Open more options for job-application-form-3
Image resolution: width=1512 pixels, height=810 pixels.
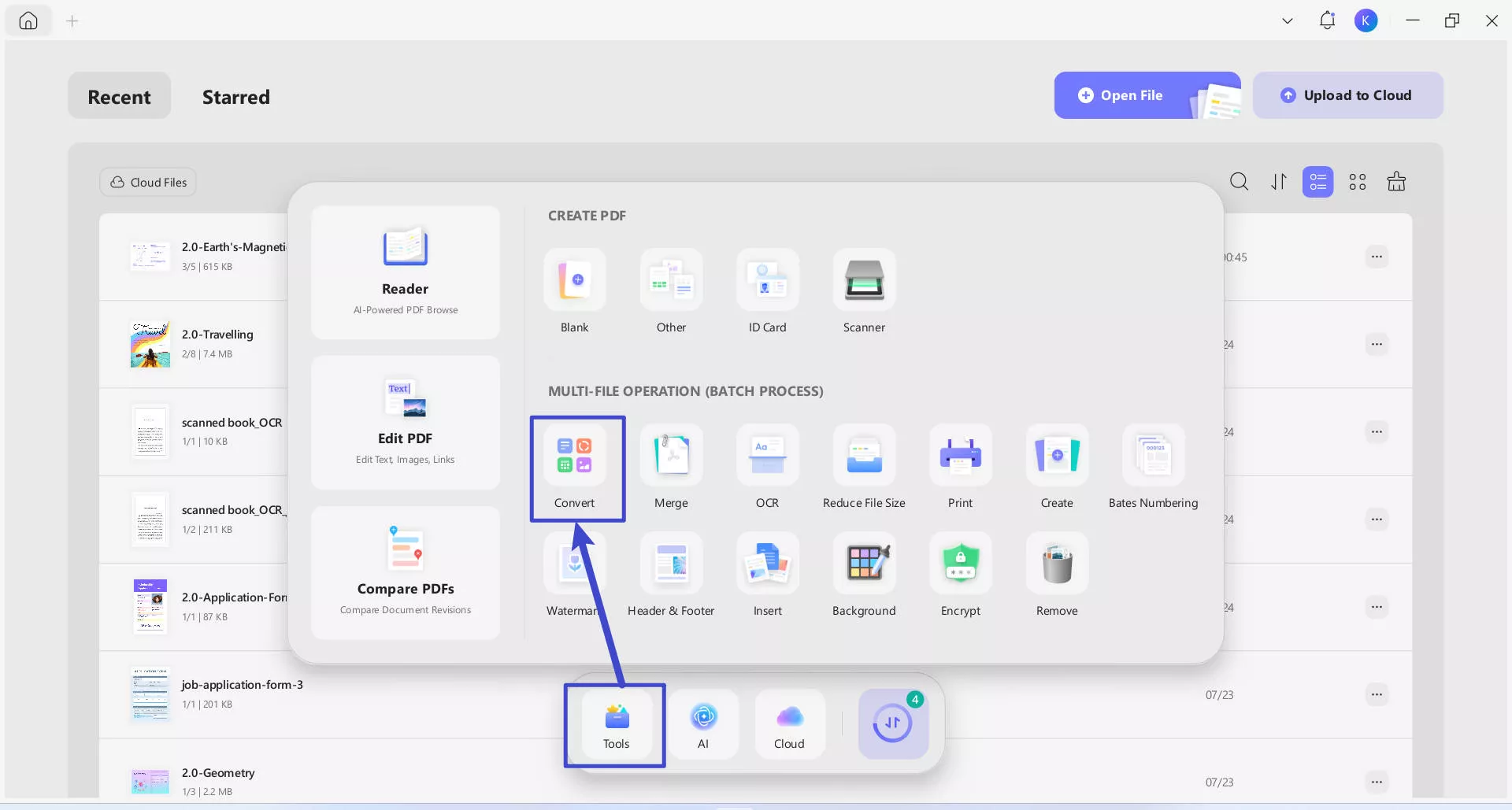1376,694
